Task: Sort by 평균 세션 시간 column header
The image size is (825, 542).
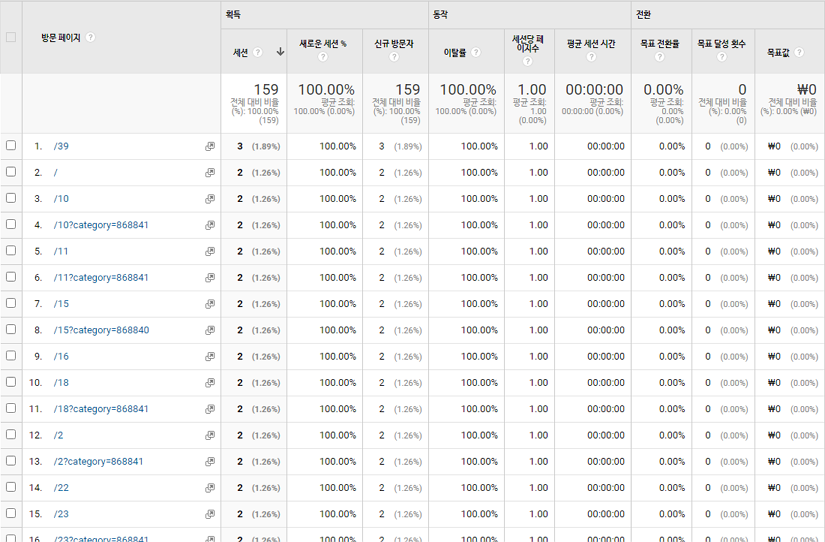Action: (591, 44)
